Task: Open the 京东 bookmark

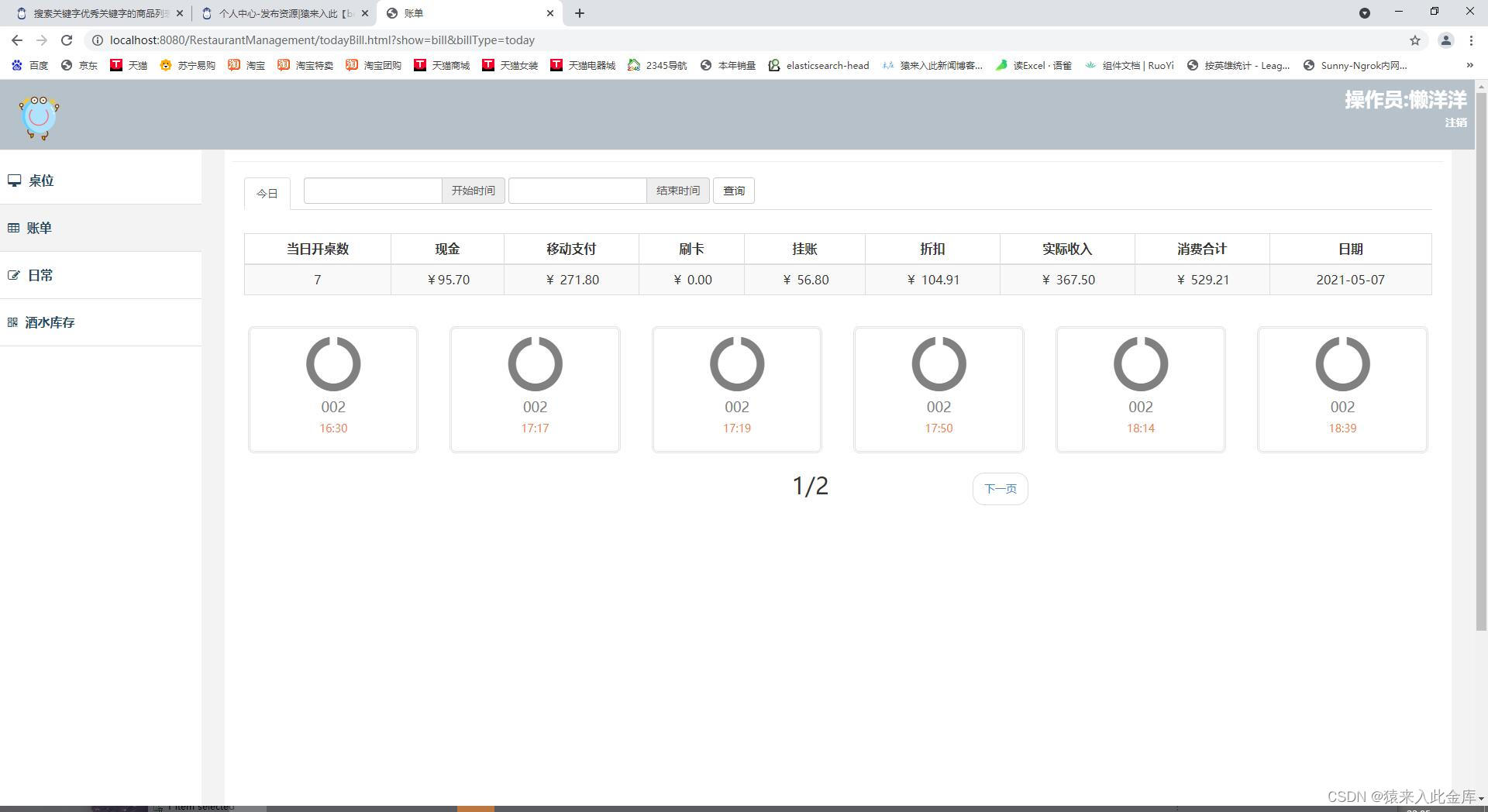Action: click(x=80, y=65)
